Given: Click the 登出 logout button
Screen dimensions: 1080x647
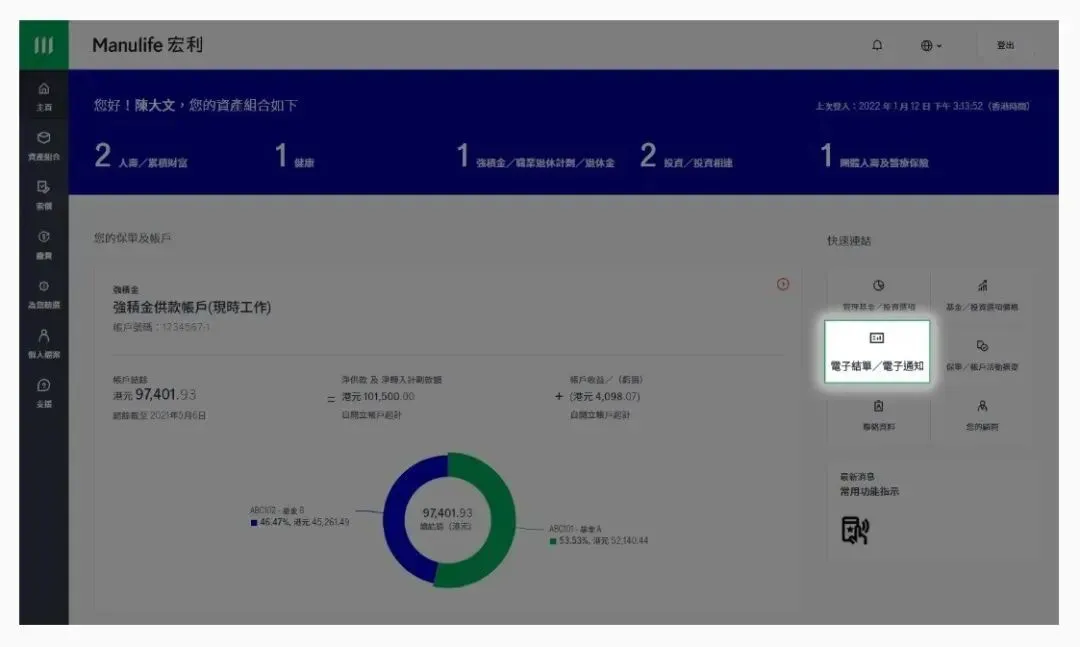Looking at the screenshot, I should pos(1005,45).
